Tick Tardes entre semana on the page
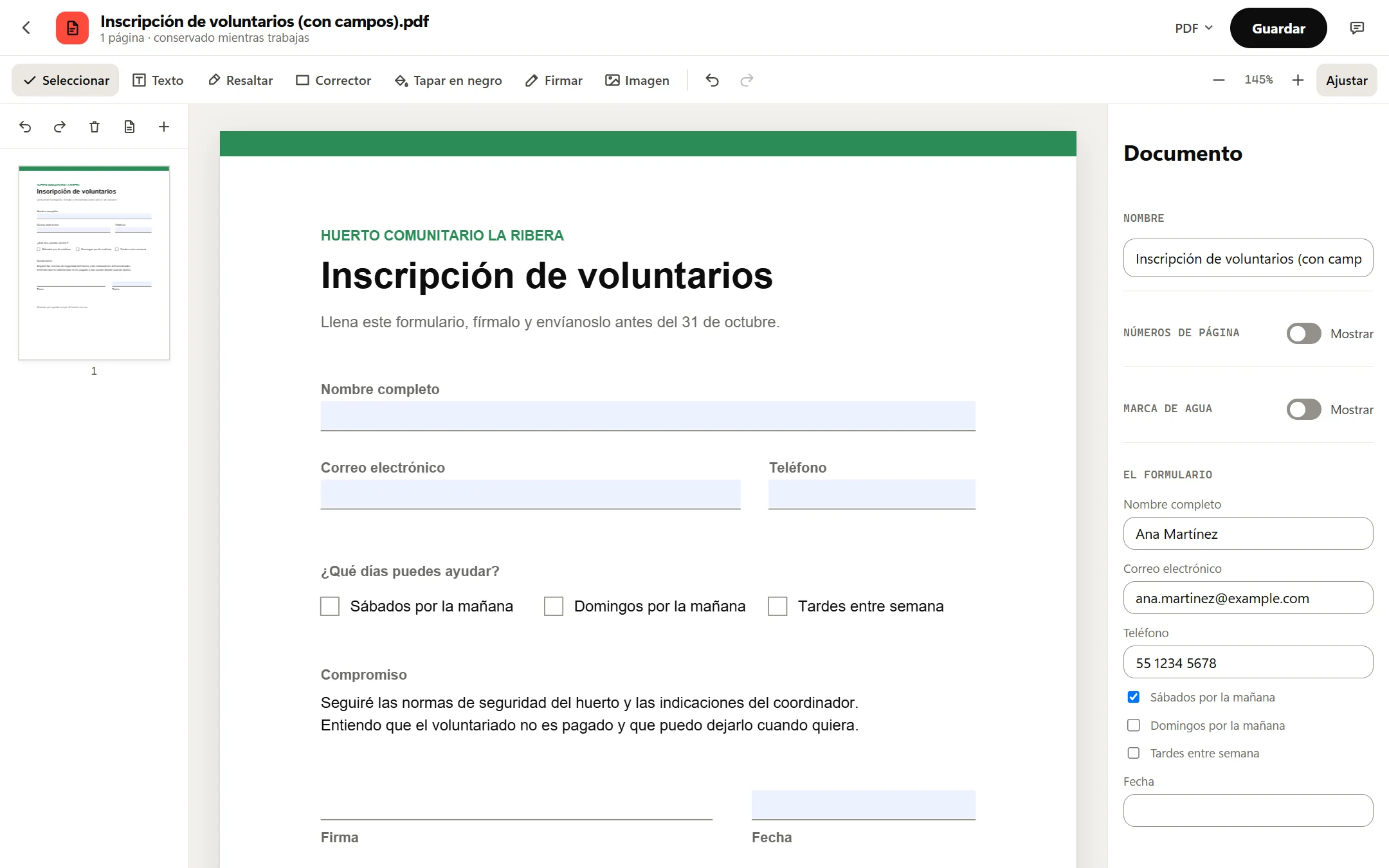The image size is (1389, 868). tap(777, 606)
